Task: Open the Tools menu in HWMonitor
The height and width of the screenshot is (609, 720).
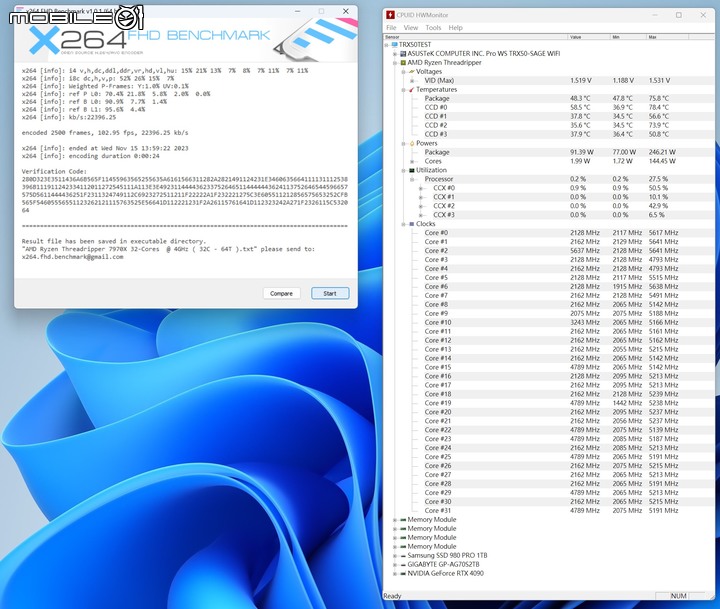Action: tap(433, 28)
